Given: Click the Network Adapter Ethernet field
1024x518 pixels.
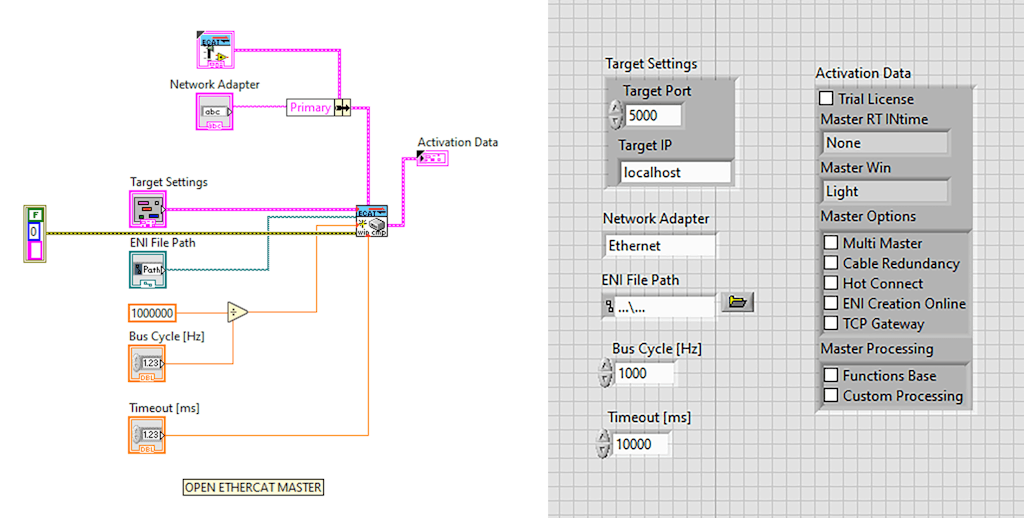Looking at the screenshot, I should click(660, 246).
